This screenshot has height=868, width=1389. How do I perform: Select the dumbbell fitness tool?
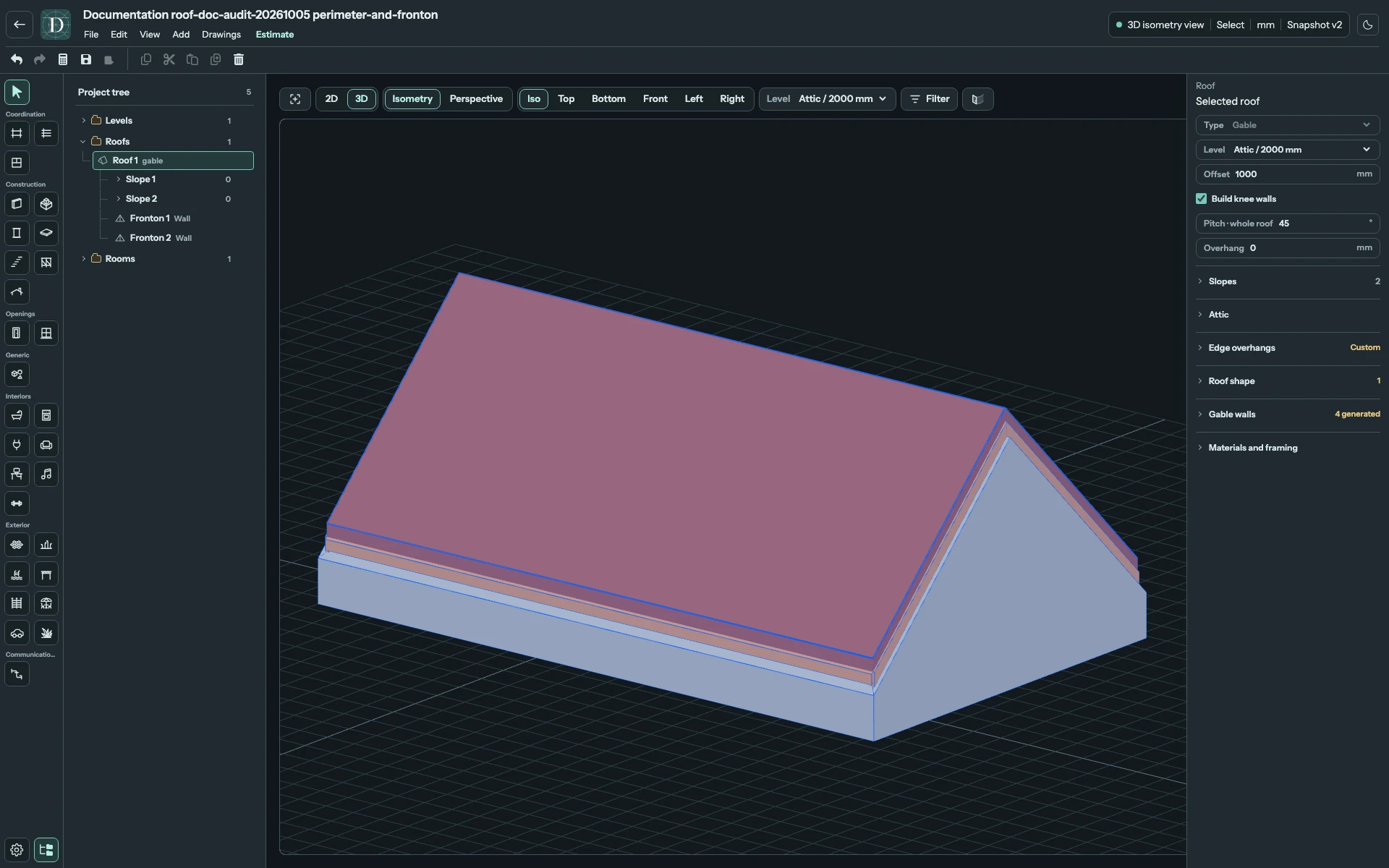[17, 503]
